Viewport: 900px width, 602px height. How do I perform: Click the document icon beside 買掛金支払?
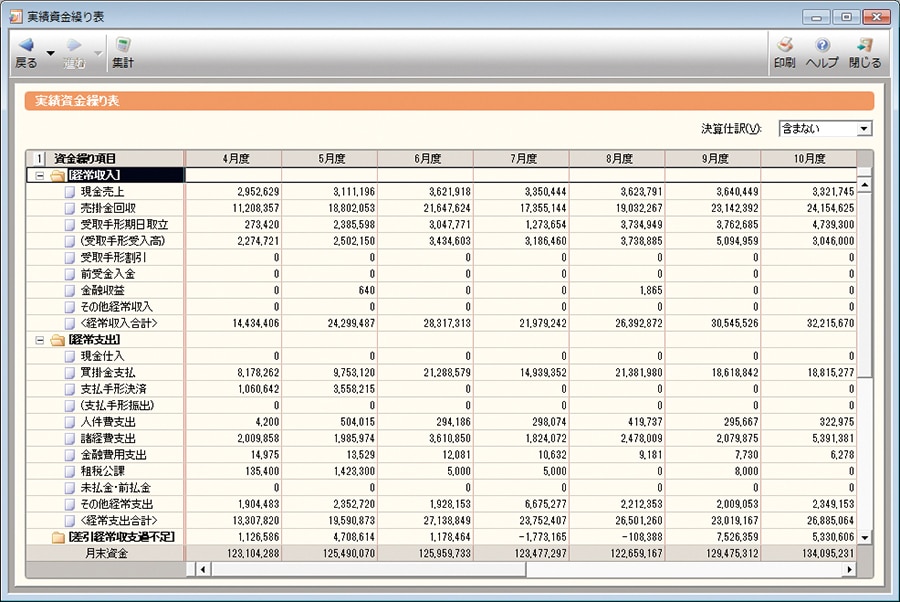[x=70, y=372]
